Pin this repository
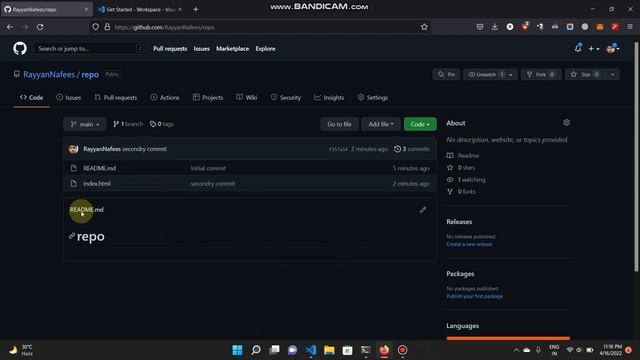The width and height of the screenshot is (640, 360). [446, 74]
